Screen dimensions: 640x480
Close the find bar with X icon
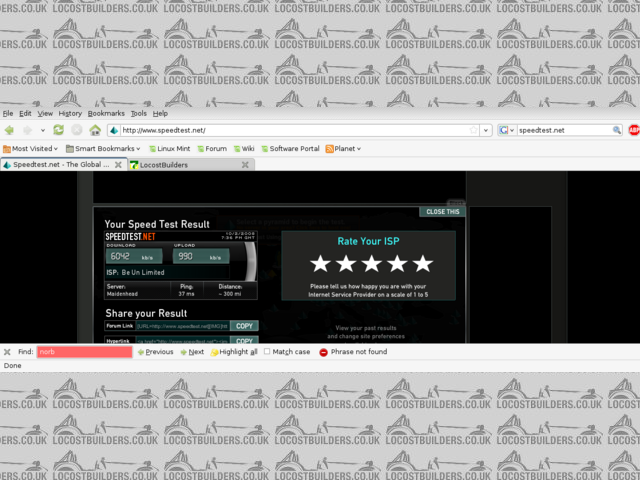click(7, 352)
